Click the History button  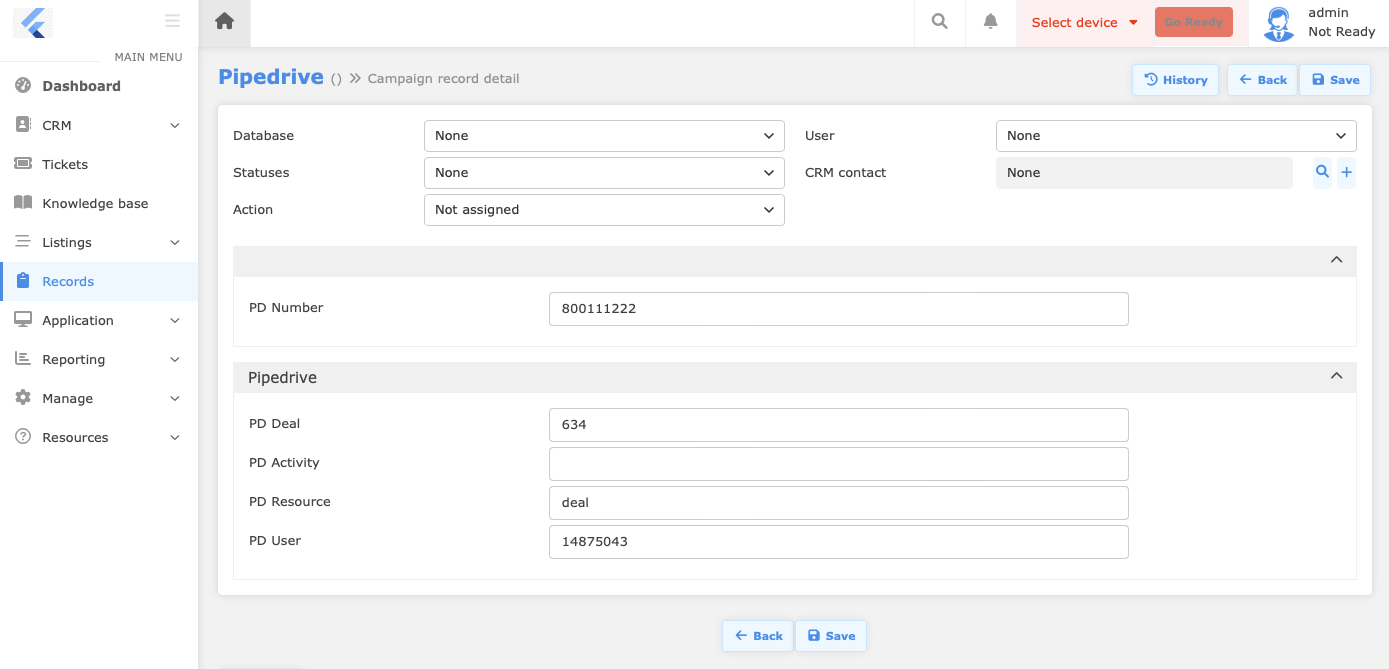(x=1175, y=79)
